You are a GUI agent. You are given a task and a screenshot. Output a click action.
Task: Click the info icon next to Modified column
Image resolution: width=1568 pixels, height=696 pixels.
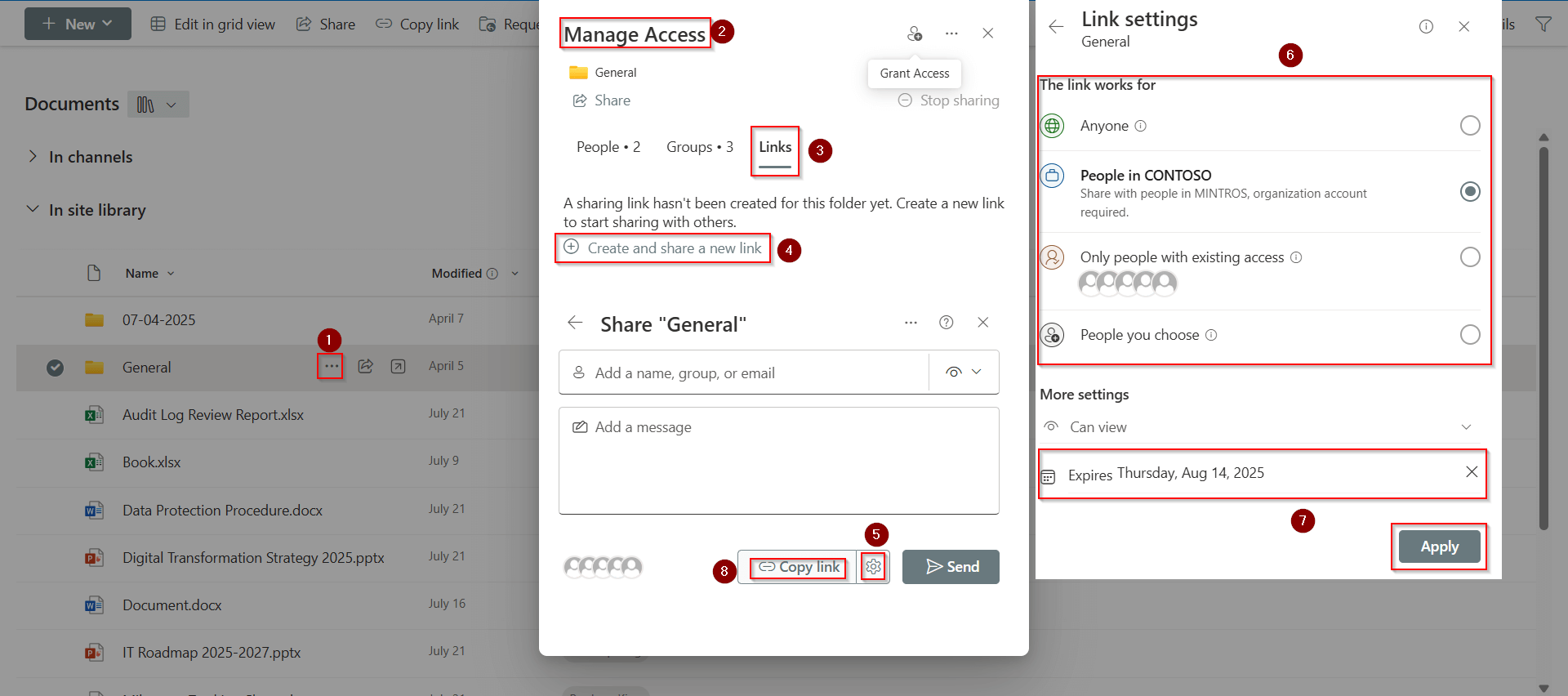tap(492, 274)
